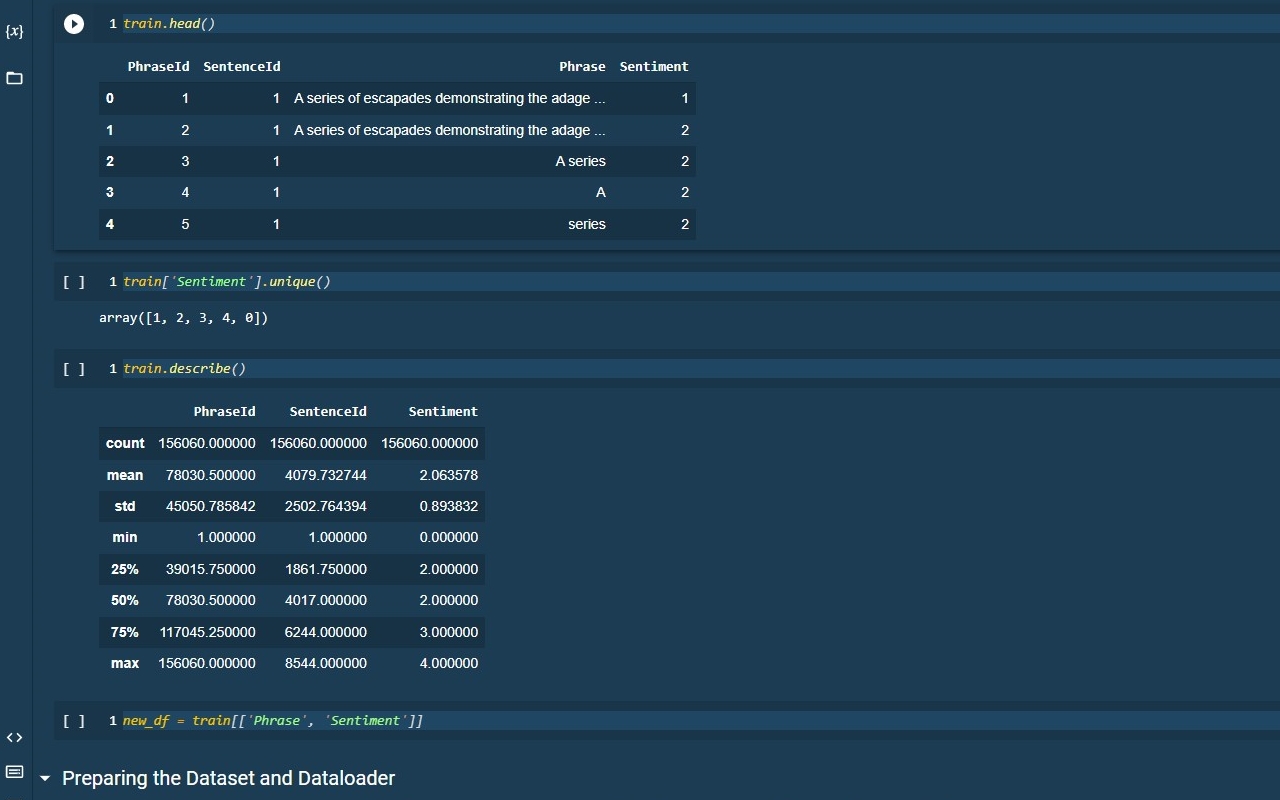Click the mean row label in the statistics table

tap(125, 474)
